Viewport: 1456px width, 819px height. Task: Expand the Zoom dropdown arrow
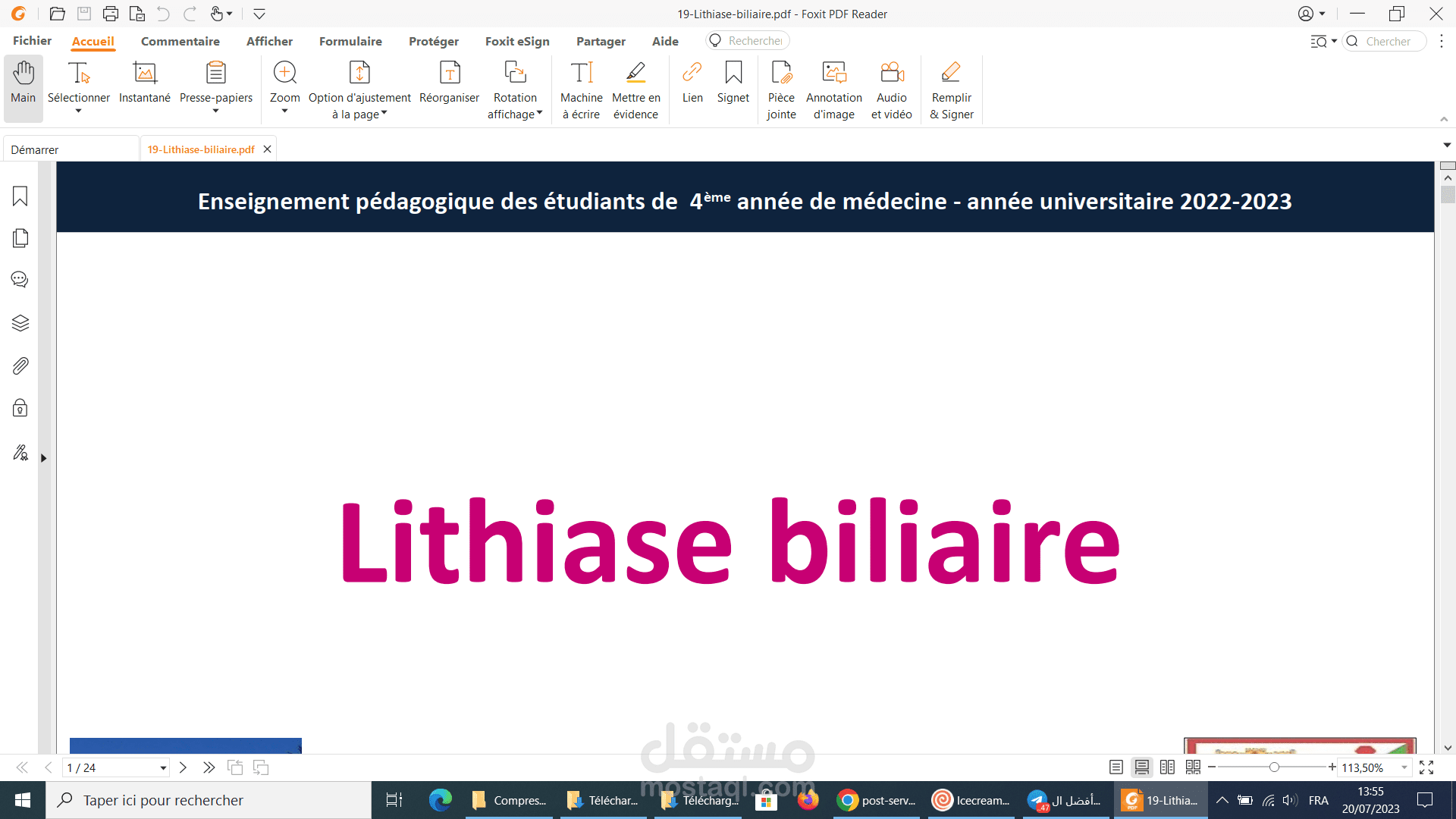pos(285,111)
